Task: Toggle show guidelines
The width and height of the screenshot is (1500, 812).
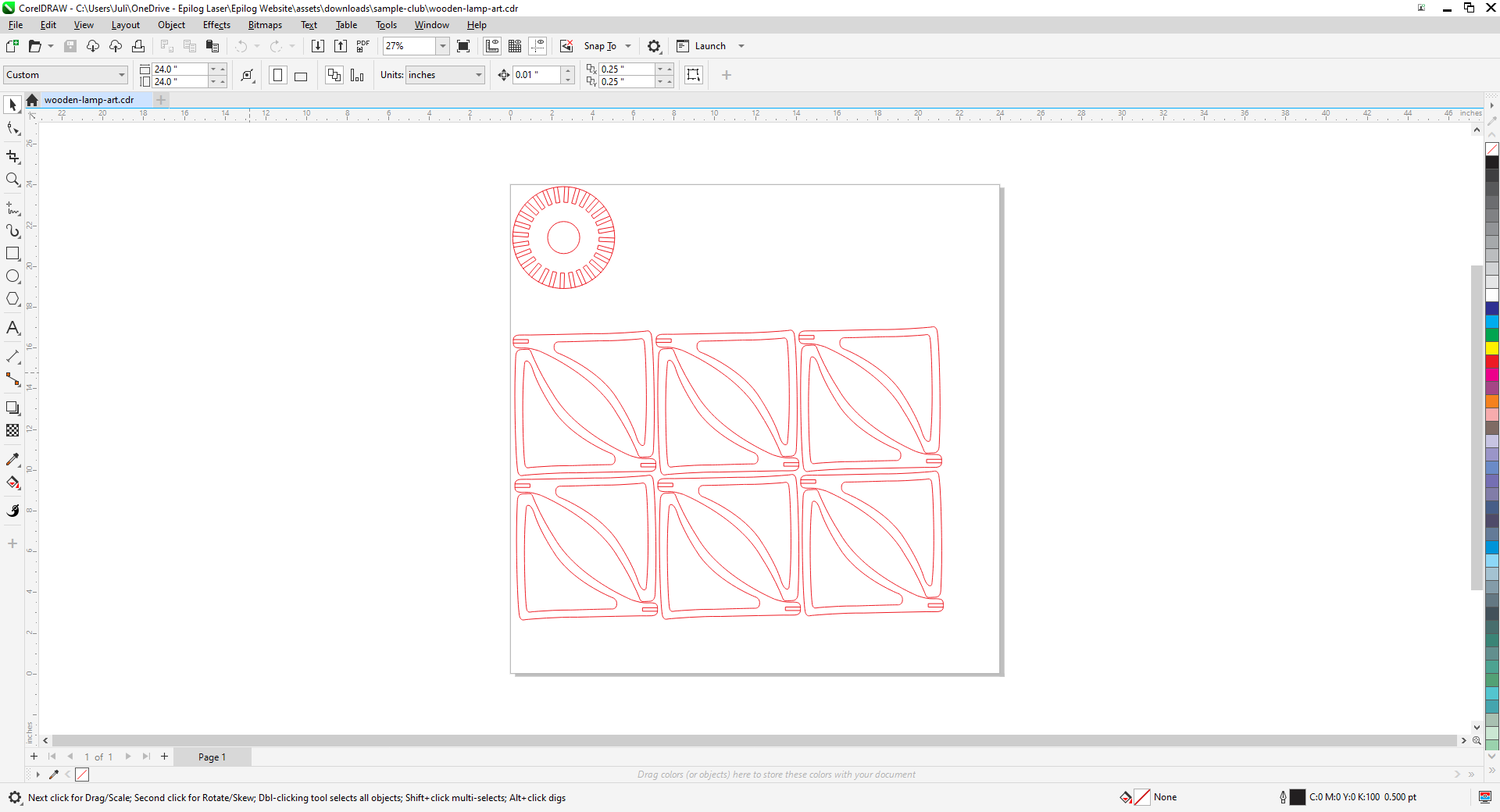Action: 537,46
